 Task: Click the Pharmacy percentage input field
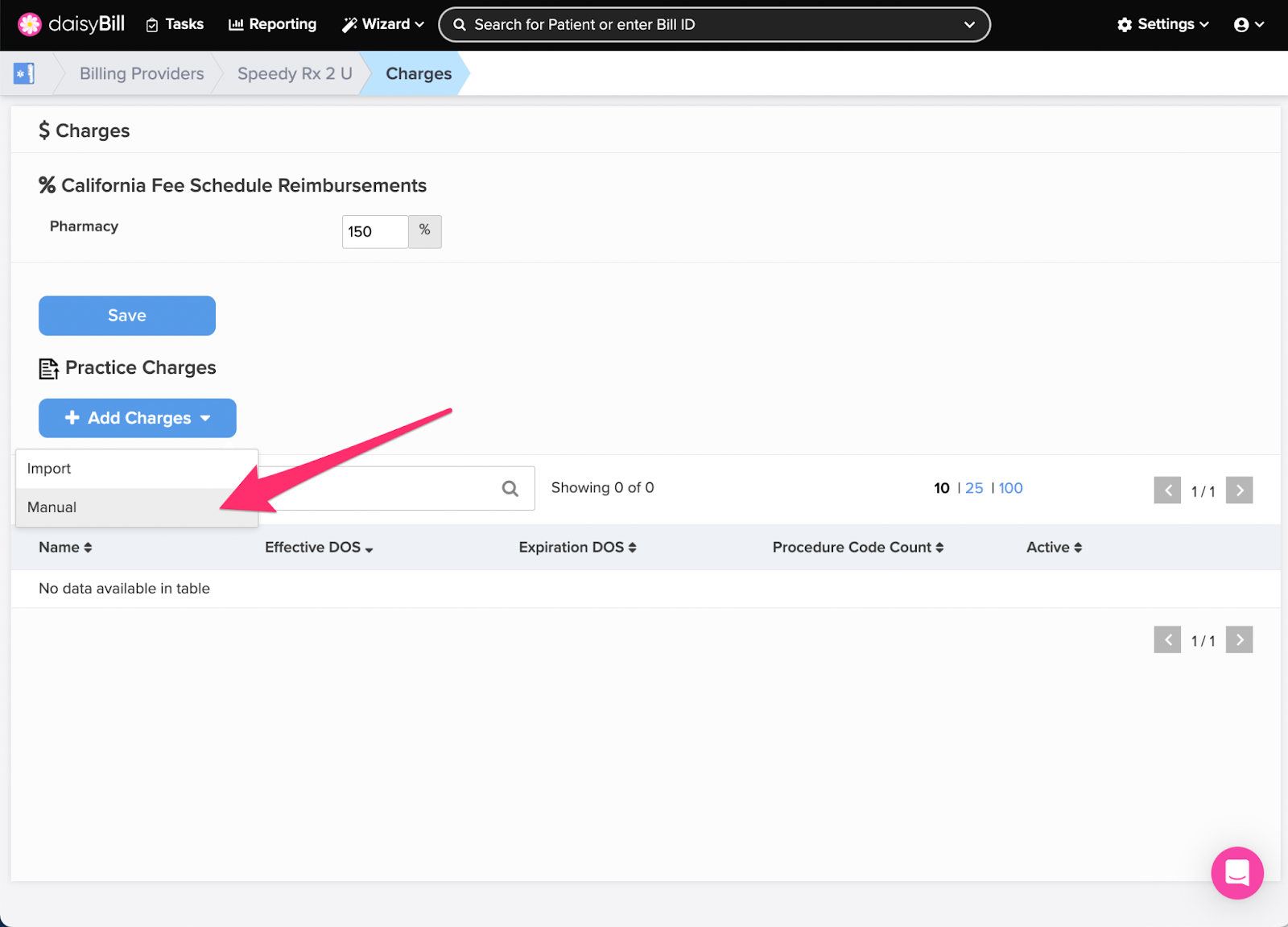point(375,232)
